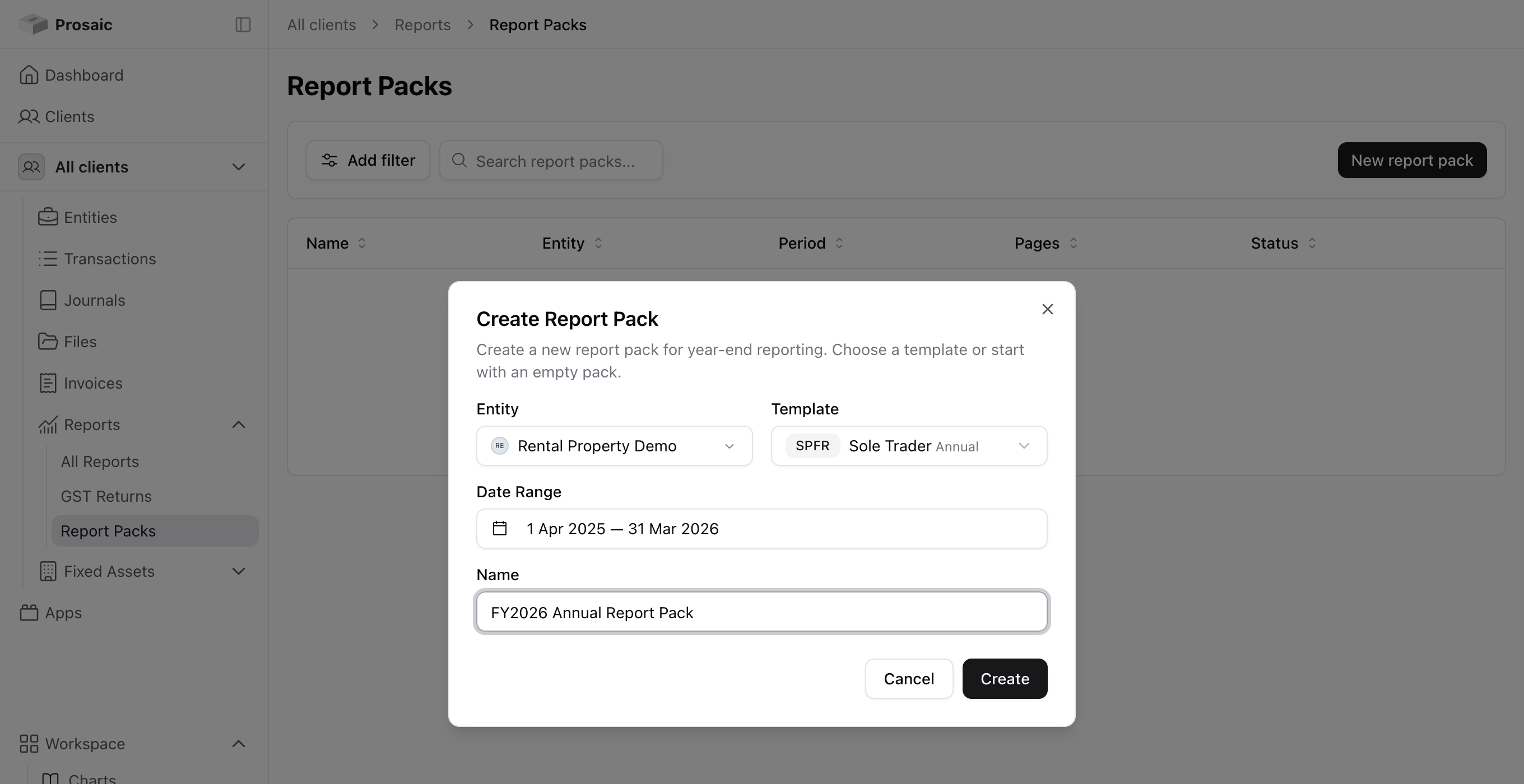The image size is (1524, 784).
Task: Open the Files folder icon
Action: point(48,341)
